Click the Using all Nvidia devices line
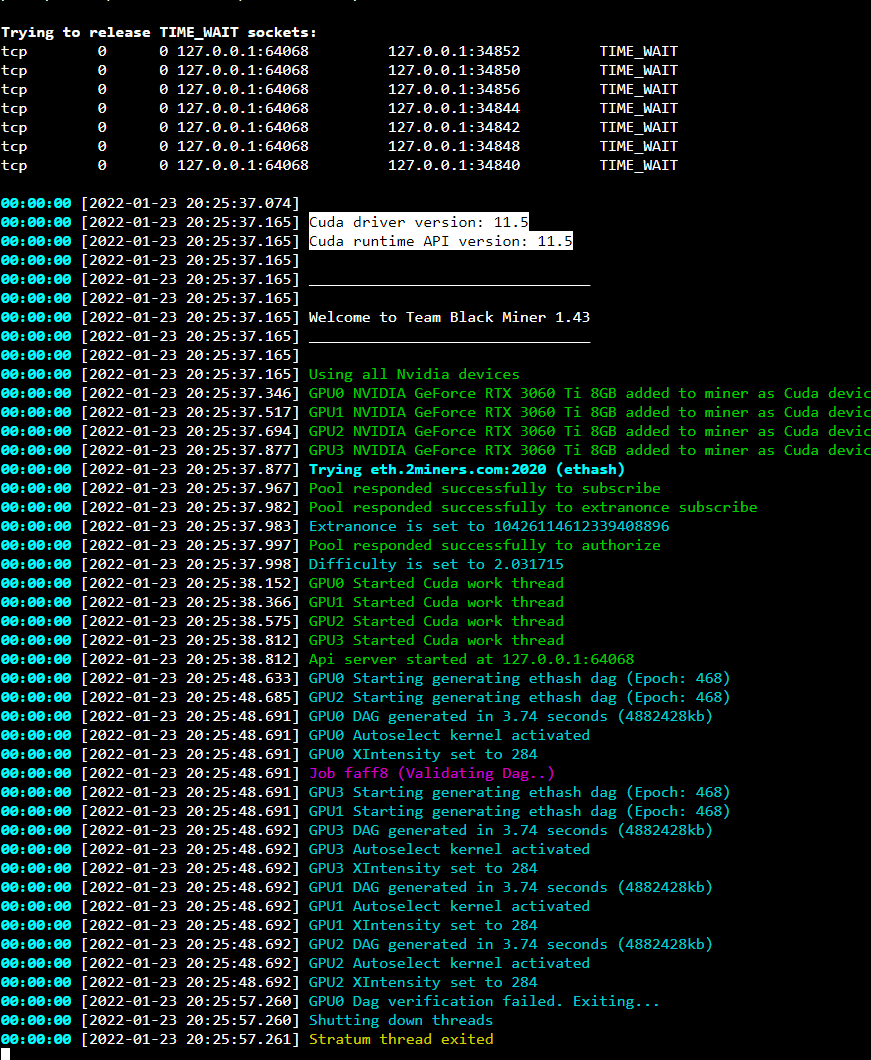 (x=416, y=374)
